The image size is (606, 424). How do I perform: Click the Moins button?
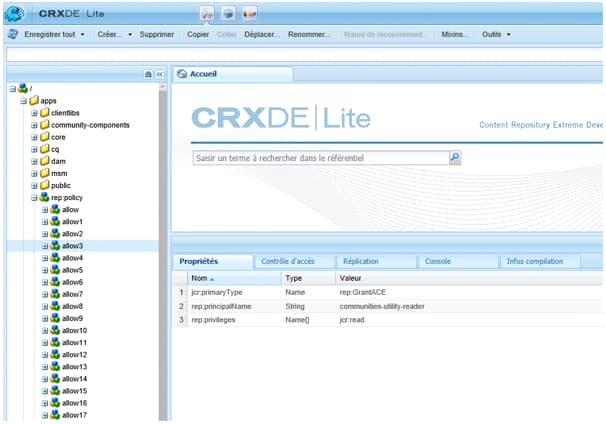(454, 34)
